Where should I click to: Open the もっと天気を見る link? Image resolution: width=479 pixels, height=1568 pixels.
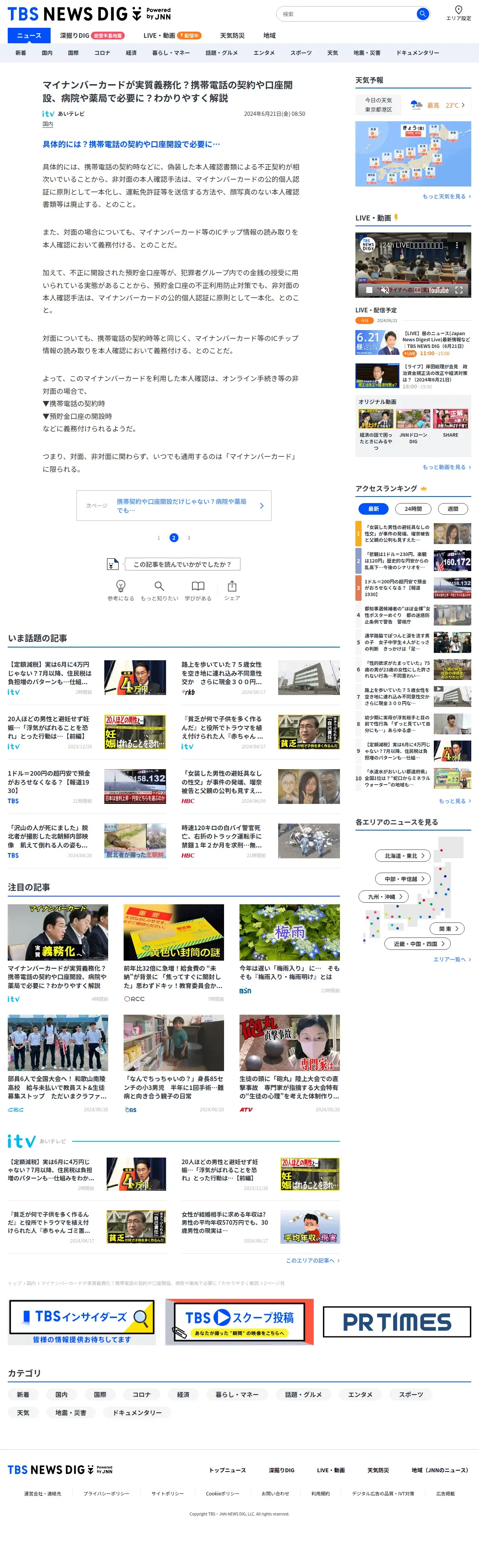[446, 196]
